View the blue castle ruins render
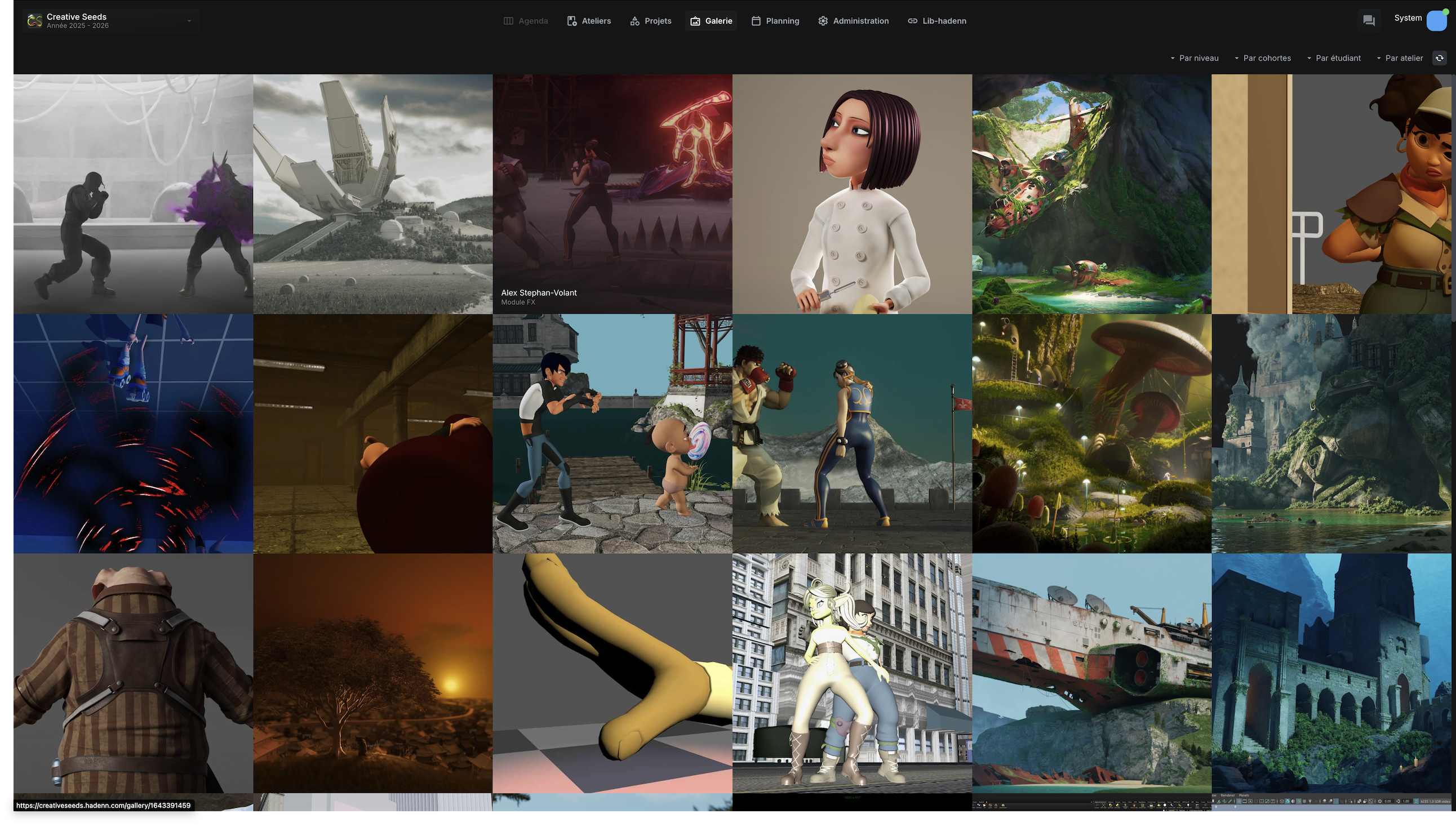This screenshot has height=827, width=1456. click(1331, 674)
